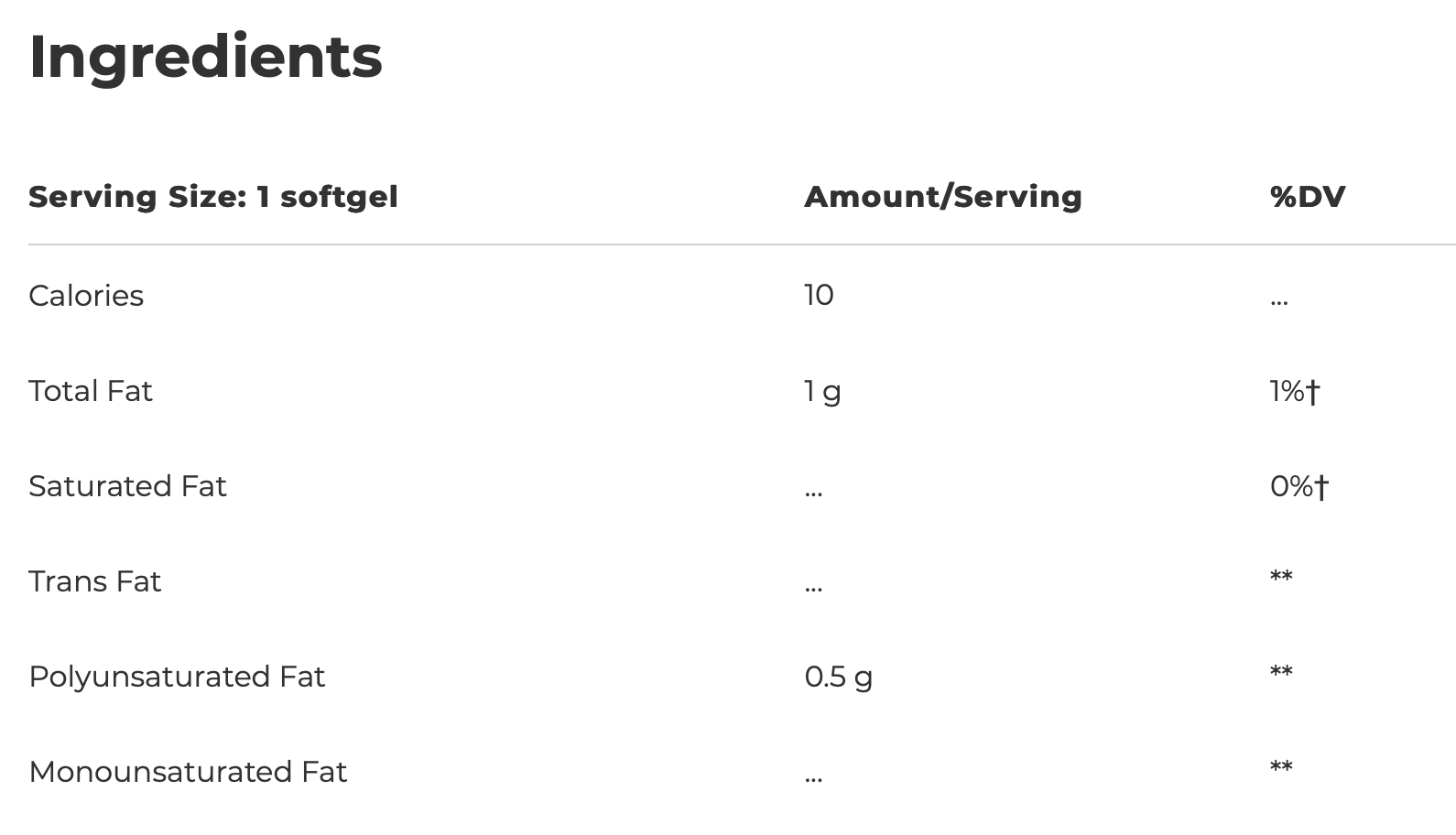Select the Calories row label
The height and width of the screenshot is (835, 1456).
pyautogui.click(x=86, y=296)
